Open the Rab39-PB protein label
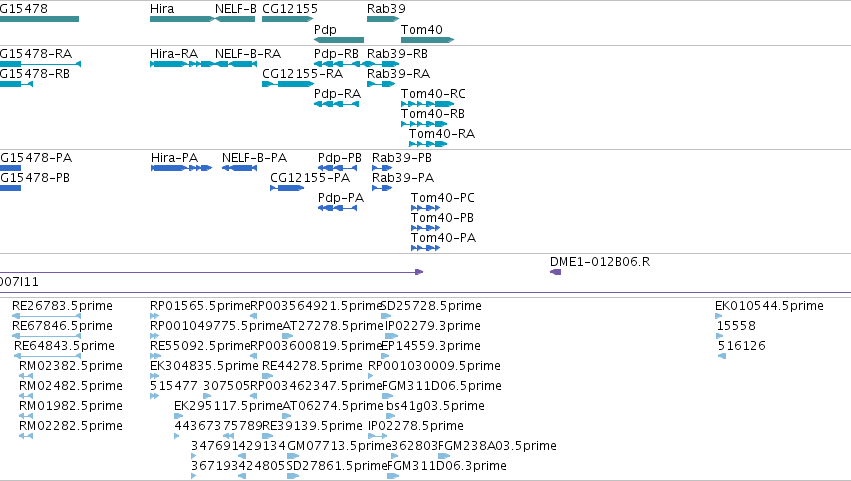 tap(402, 158)
